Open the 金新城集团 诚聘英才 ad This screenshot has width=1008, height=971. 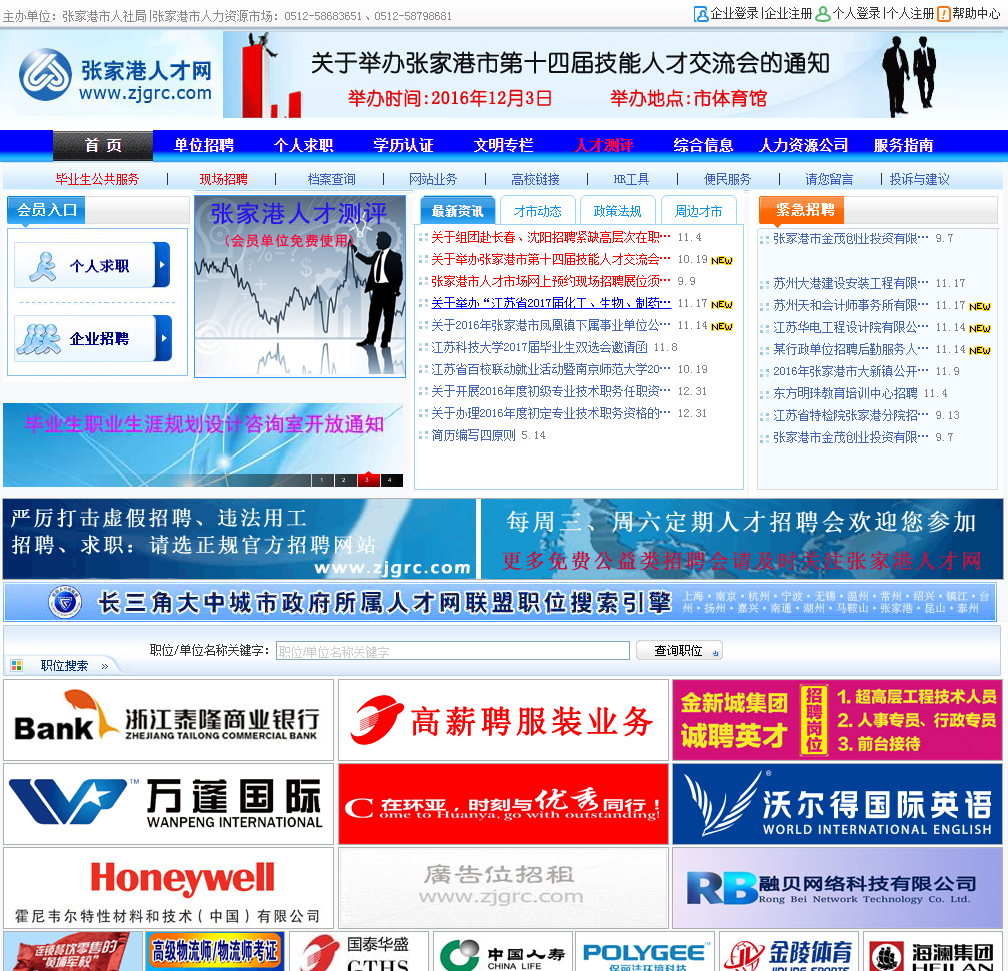tap(838, 720)
